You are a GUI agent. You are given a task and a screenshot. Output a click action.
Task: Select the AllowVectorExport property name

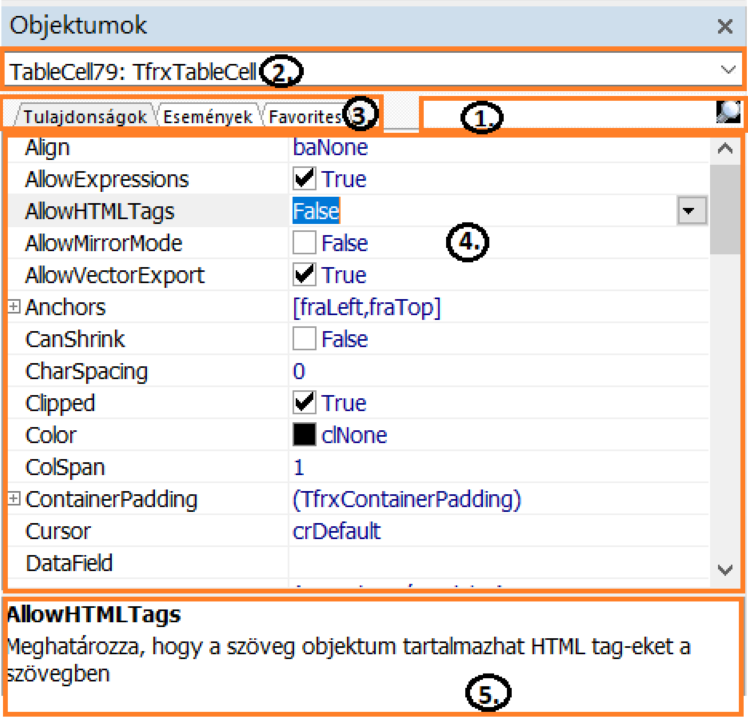[x=114, y=275]
